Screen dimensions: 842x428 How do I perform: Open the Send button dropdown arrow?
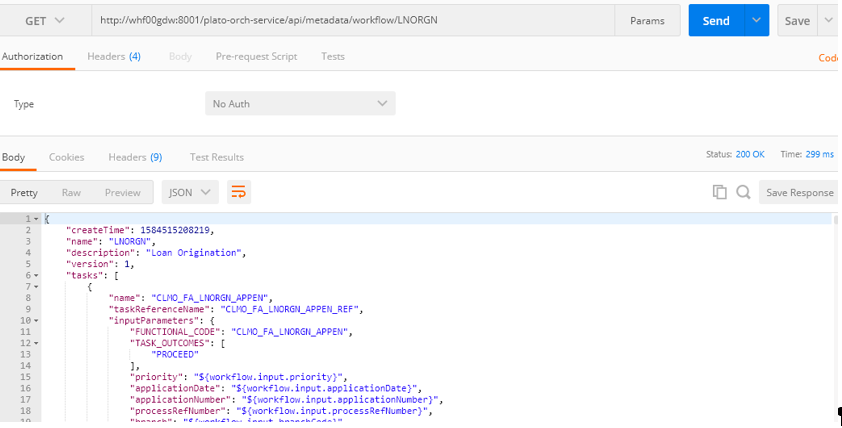tap(757, 20)
